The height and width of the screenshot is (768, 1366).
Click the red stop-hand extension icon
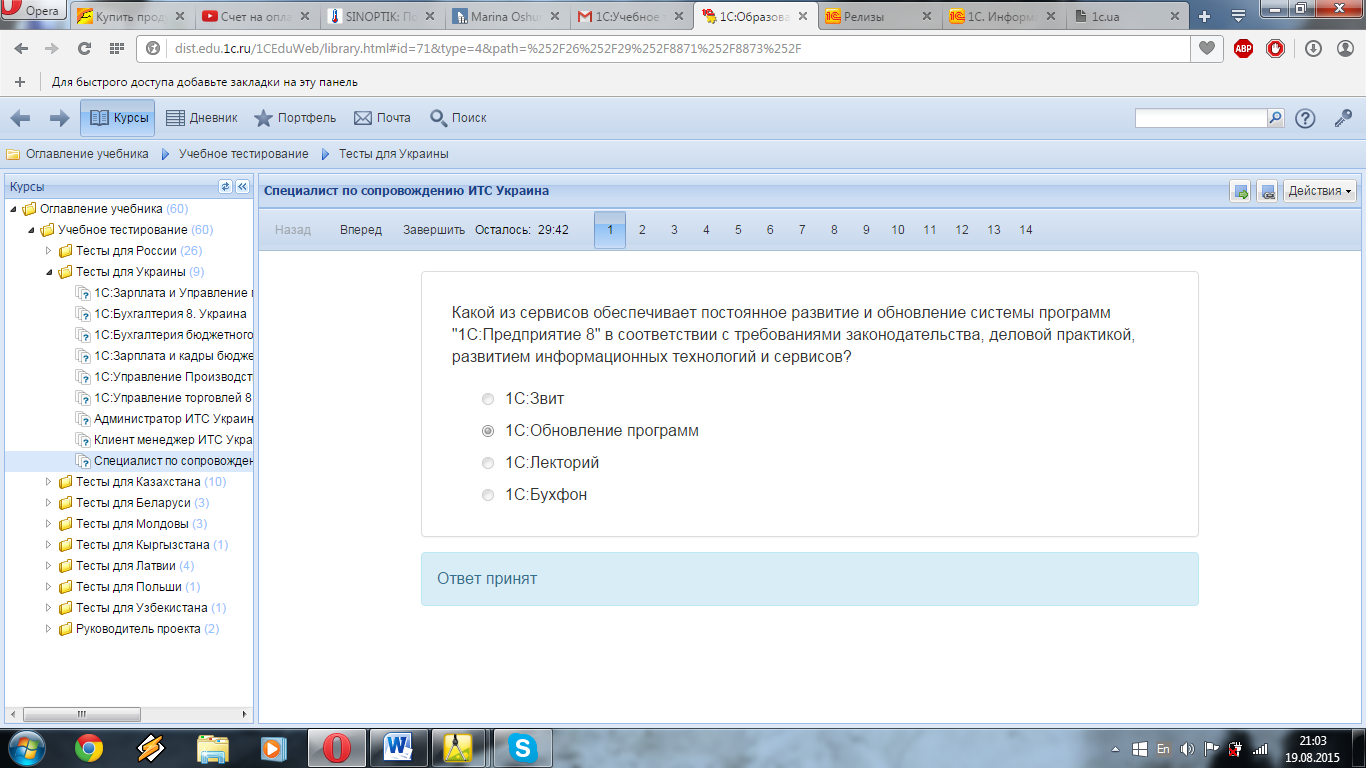tap(1275, 48)
